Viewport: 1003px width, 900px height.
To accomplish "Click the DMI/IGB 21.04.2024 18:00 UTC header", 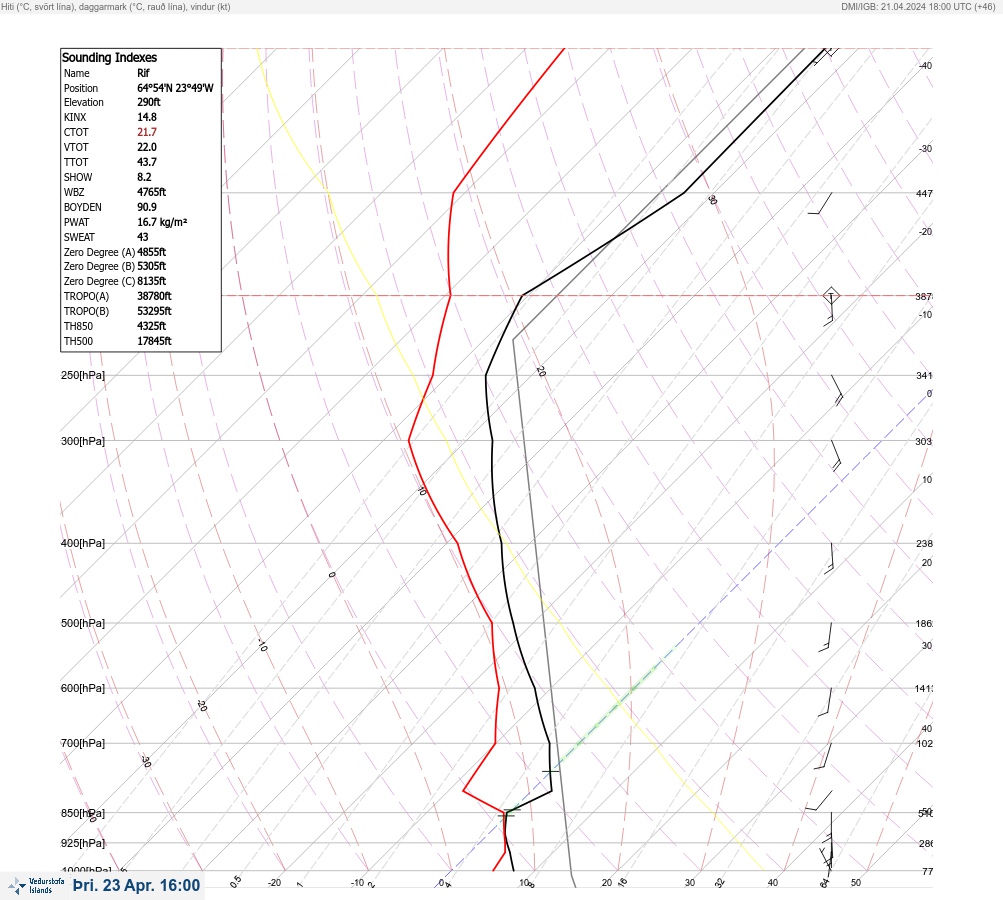I will [x=918, y=6].
